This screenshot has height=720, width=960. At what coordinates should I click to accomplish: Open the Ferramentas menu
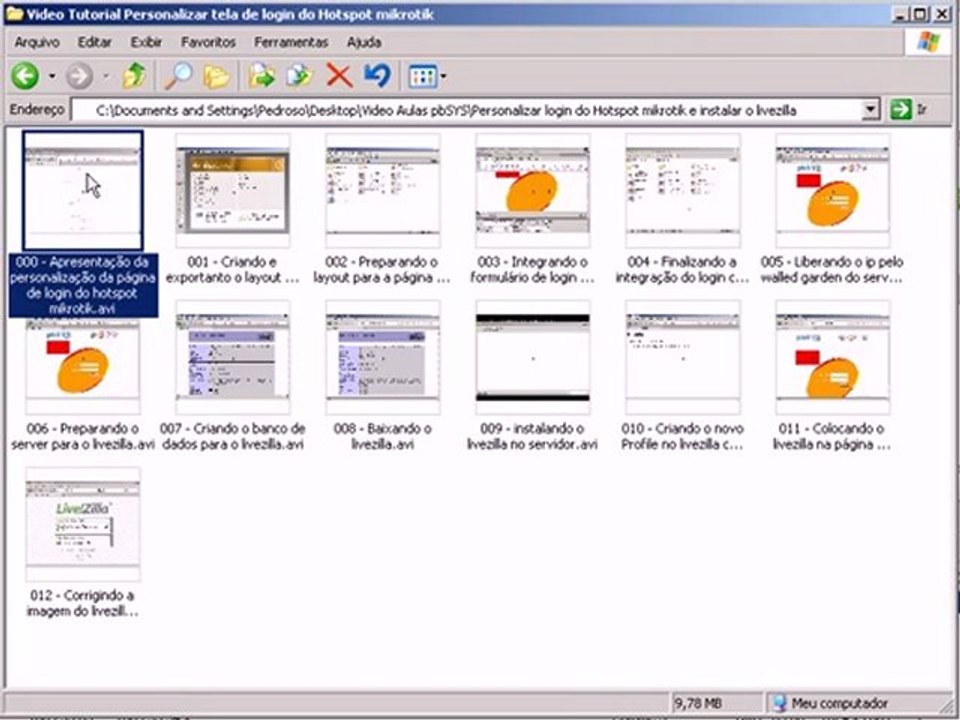pos(291,42)
